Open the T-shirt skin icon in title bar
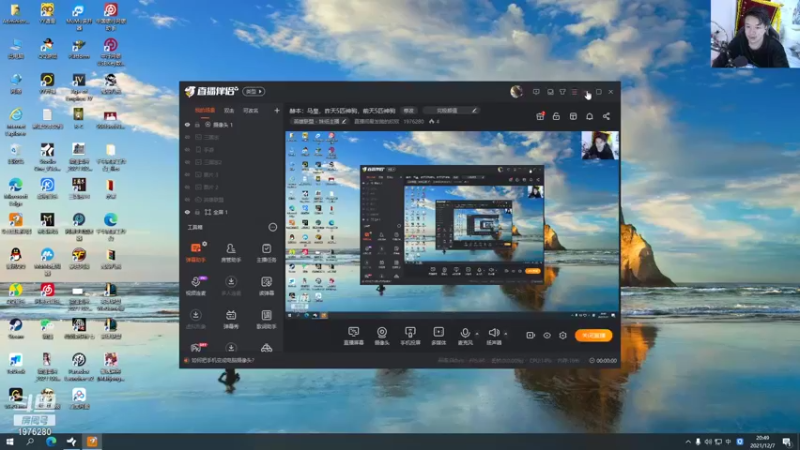The image size is (800, 450). coord(562,92)
